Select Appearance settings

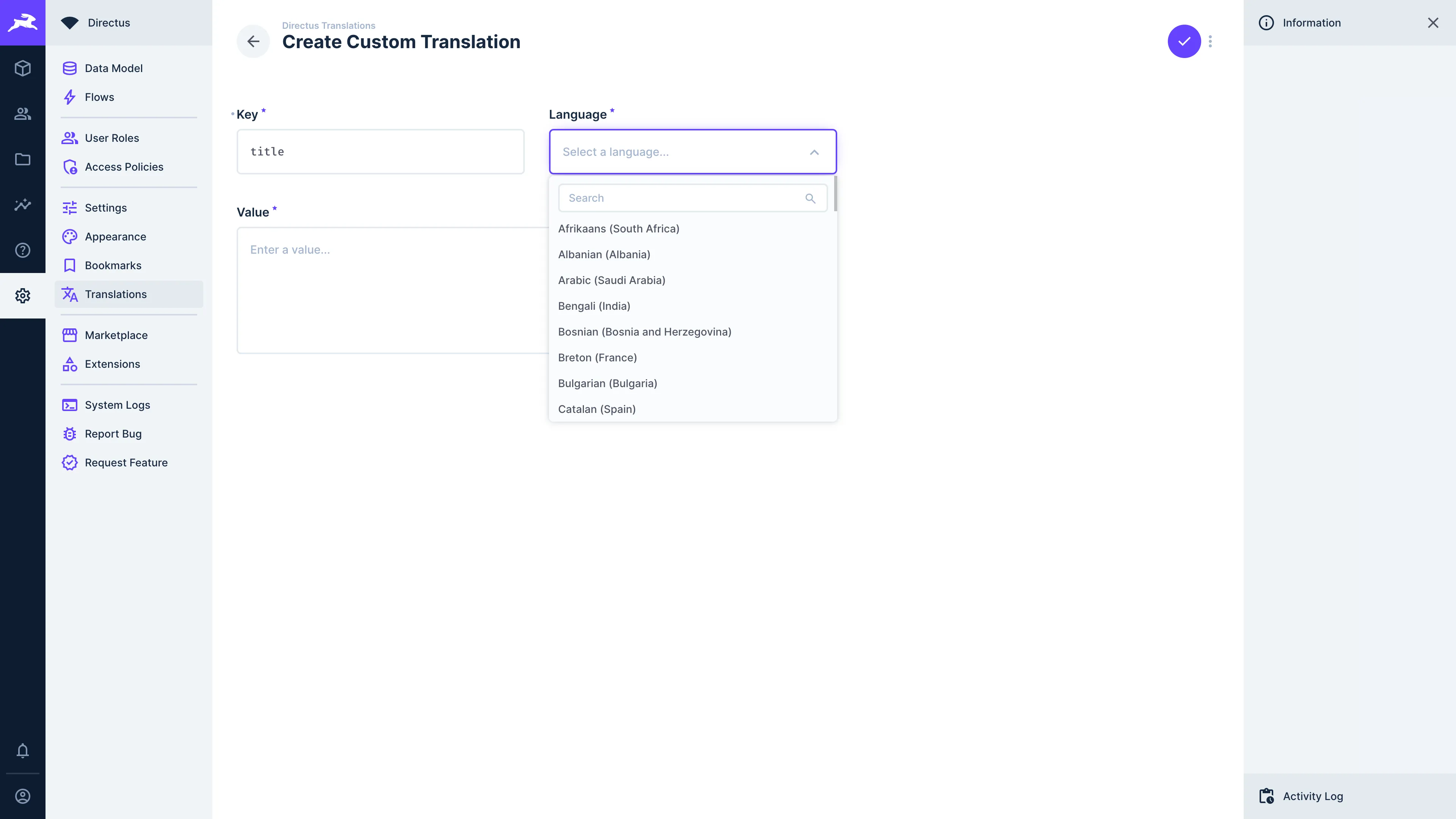[115, 236]
